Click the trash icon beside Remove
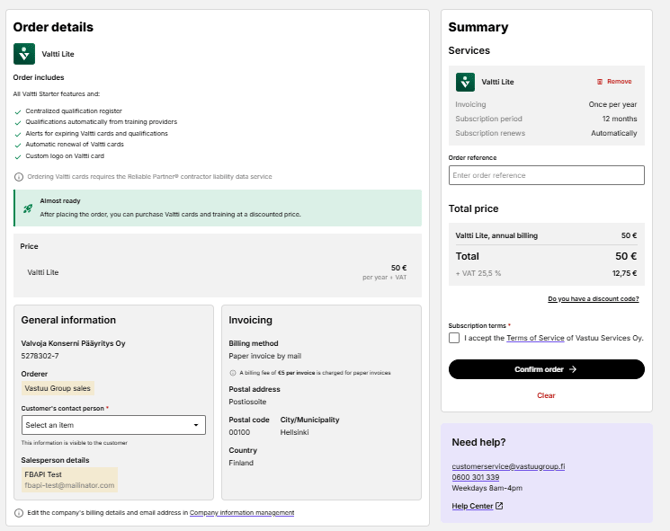Image resolution: width=670 pixels, height=531 pixels. tap(599, 82)
